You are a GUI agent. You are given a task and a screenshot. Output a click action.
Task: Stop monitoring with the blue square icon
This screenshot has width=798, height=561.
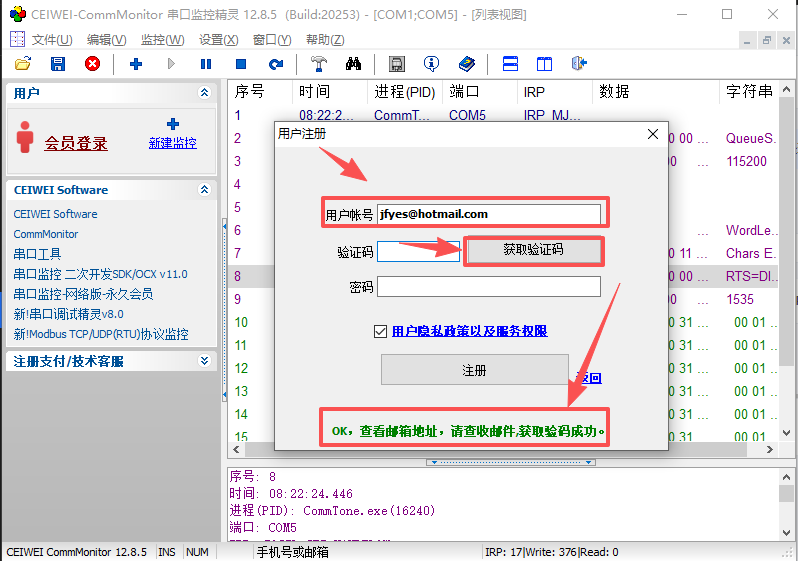240,64
